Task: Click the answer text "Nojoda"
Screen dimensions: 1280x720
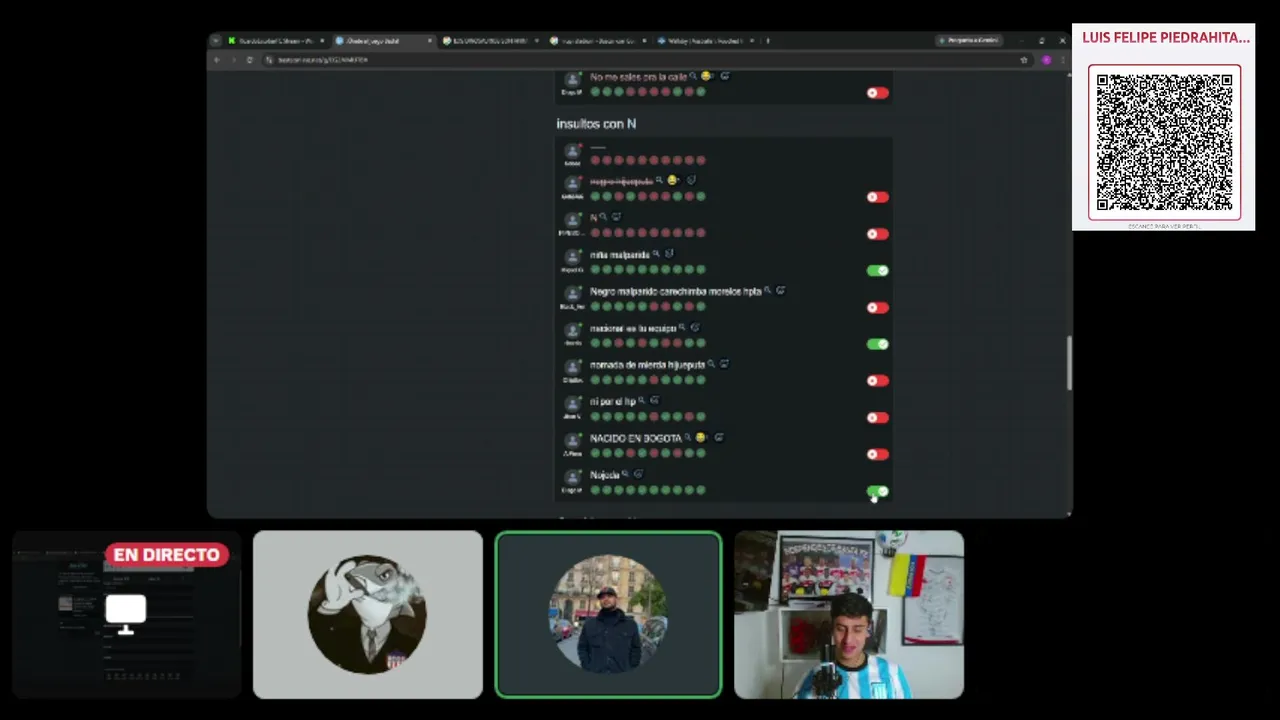Action: click(x=605, y=475)
